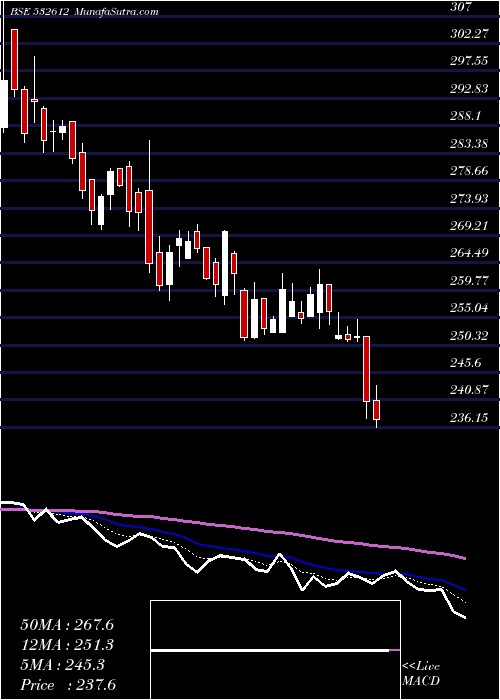This screenshot has height=700, width=500.
Task: Click the 297.55 price axis label
Action: coord(470,61)
